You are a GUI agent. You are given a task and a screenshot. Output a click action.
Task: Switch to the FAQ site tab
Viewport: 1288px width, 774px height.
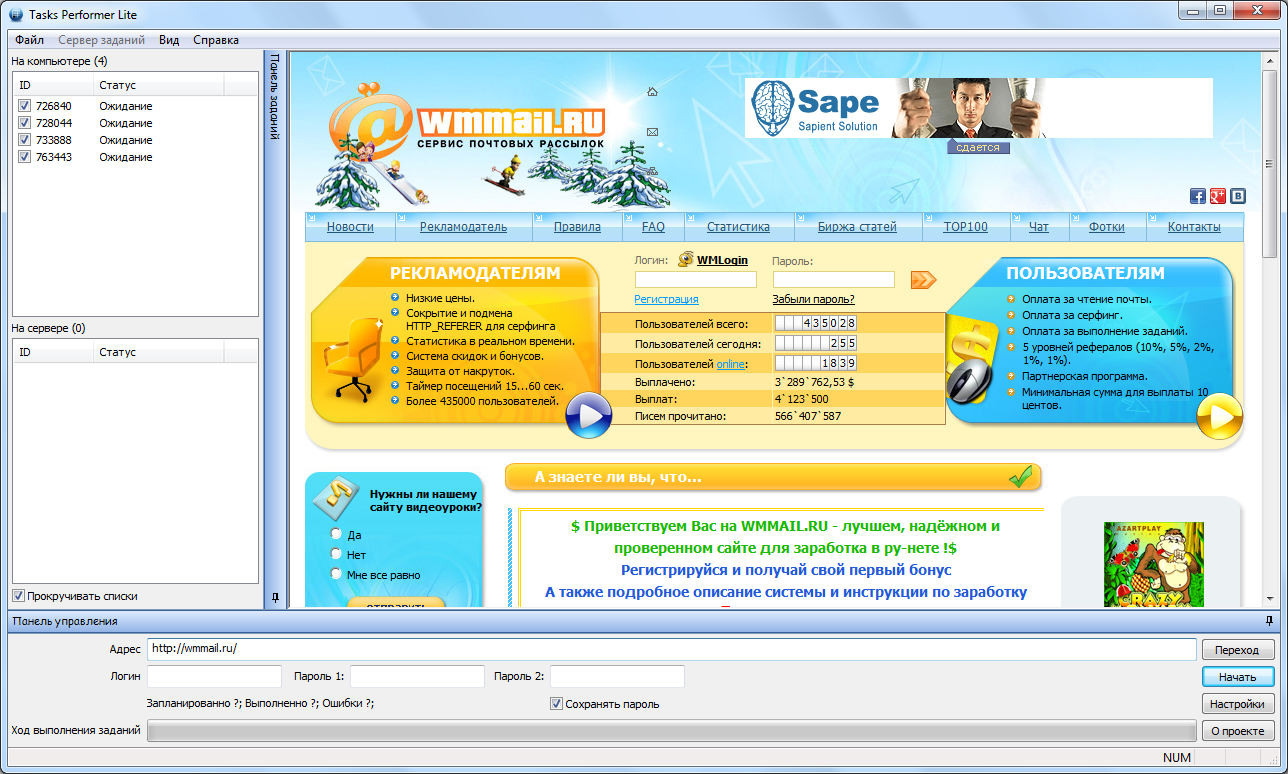pyautogui.click(x=653, y=227)
